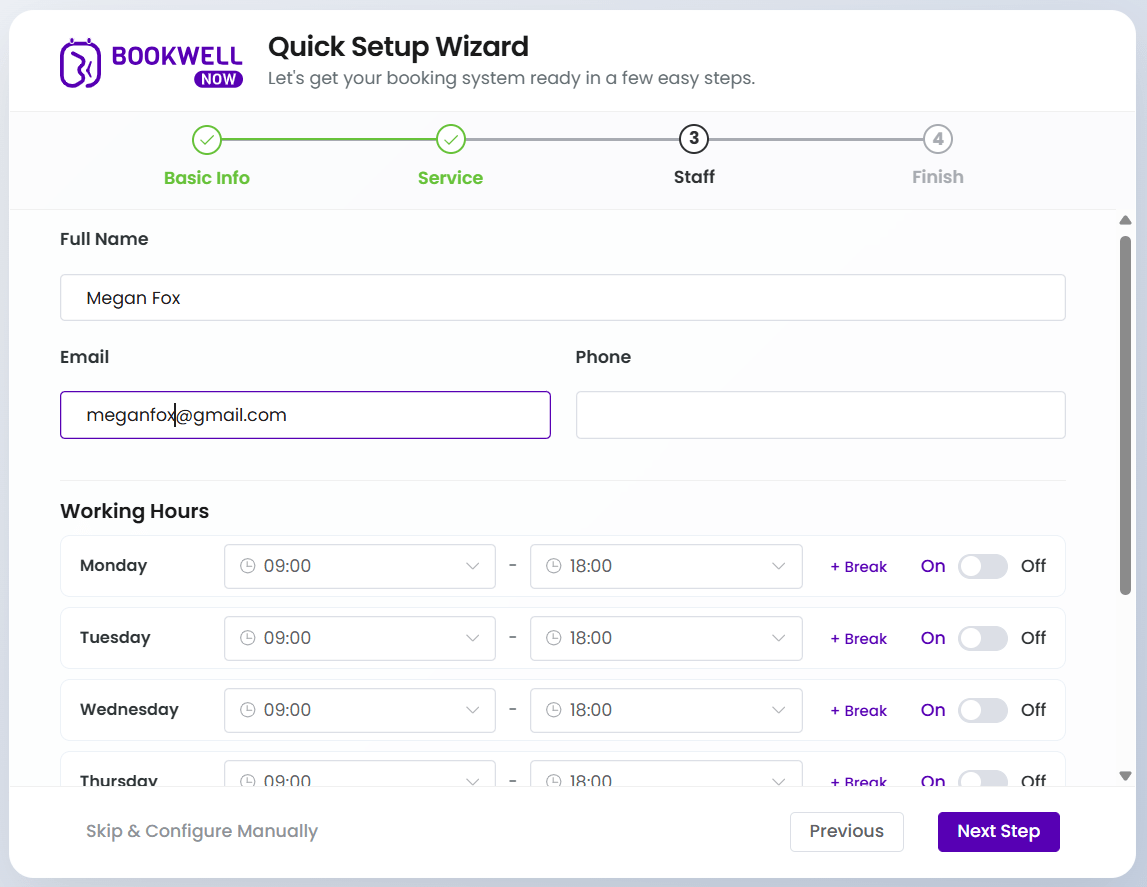Screen dimensions: 1147x887
Task: Go to the Basic Info step label
Action: [x=206, y=178]
